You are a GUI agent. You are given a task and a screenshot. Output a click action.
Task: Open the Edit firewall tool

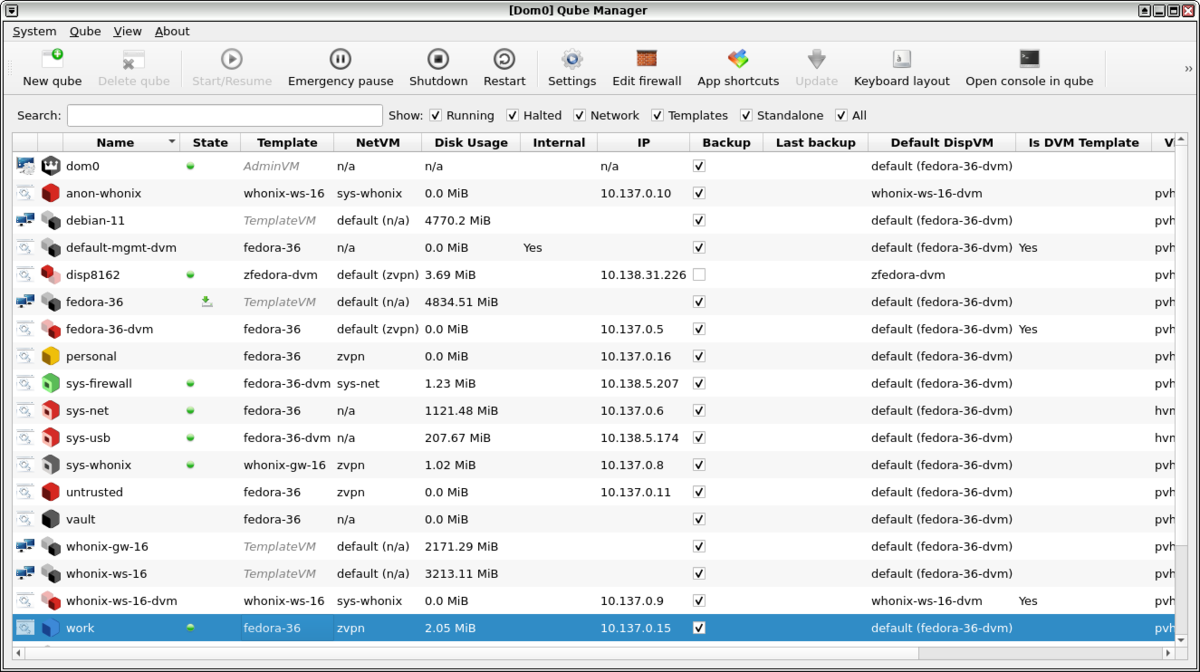tap(647, 59)
